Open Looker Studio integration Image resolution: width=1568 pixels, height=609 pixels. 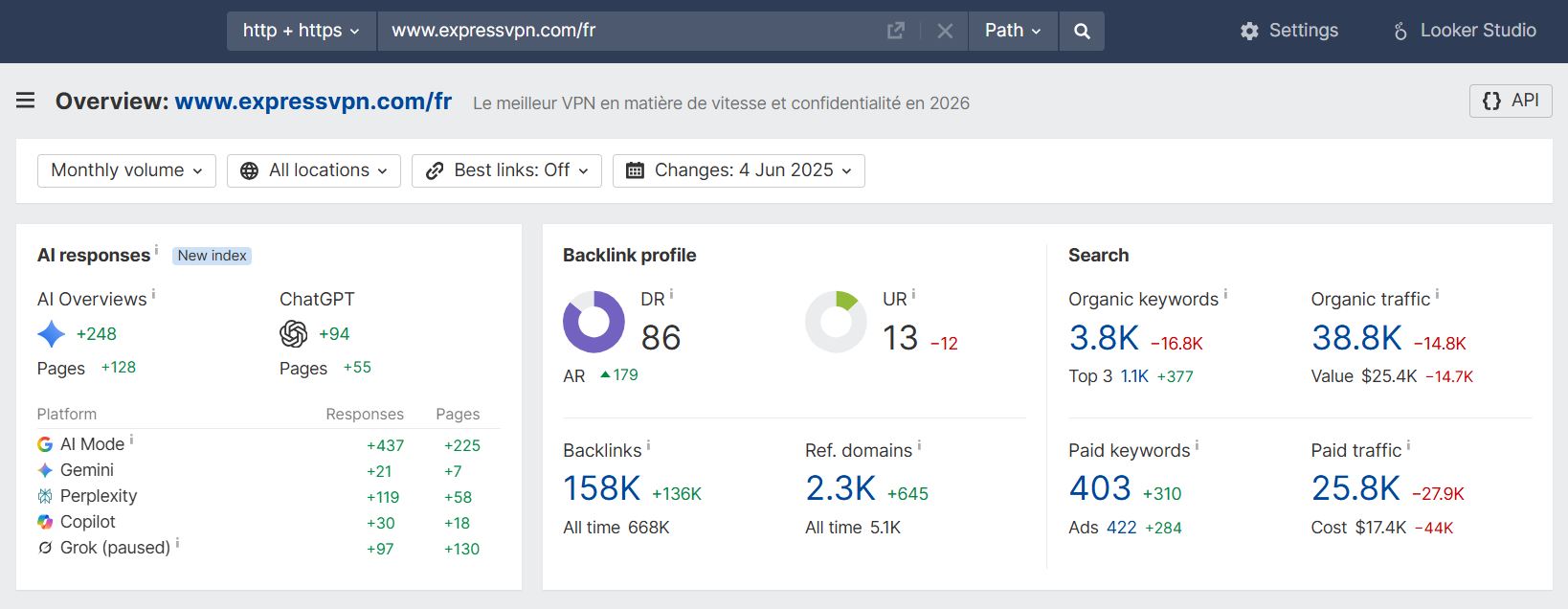pos(1465,31)
